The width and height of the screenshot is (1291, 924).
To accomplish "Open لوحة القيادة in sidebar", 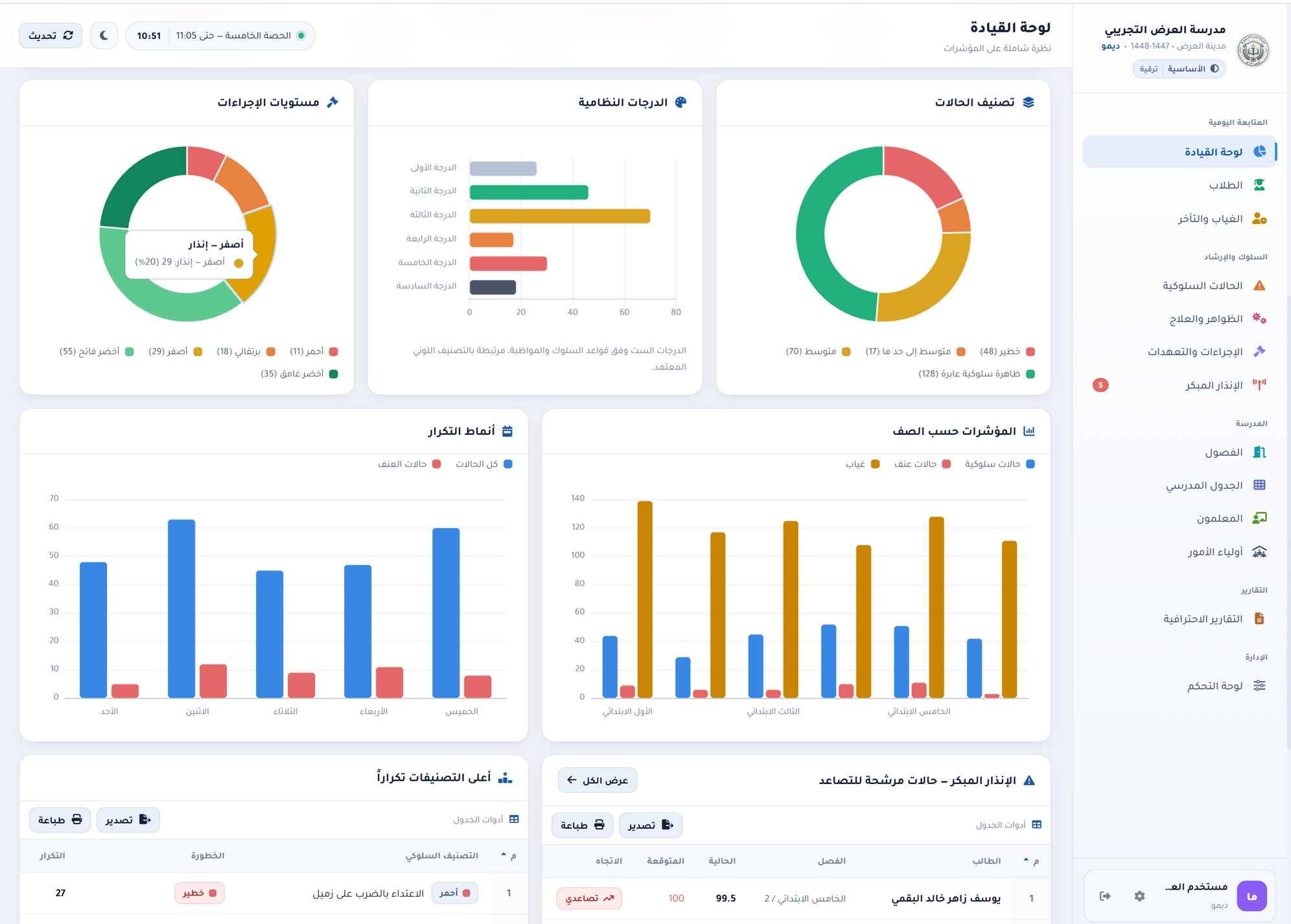I will click(x=1180, y=152).
